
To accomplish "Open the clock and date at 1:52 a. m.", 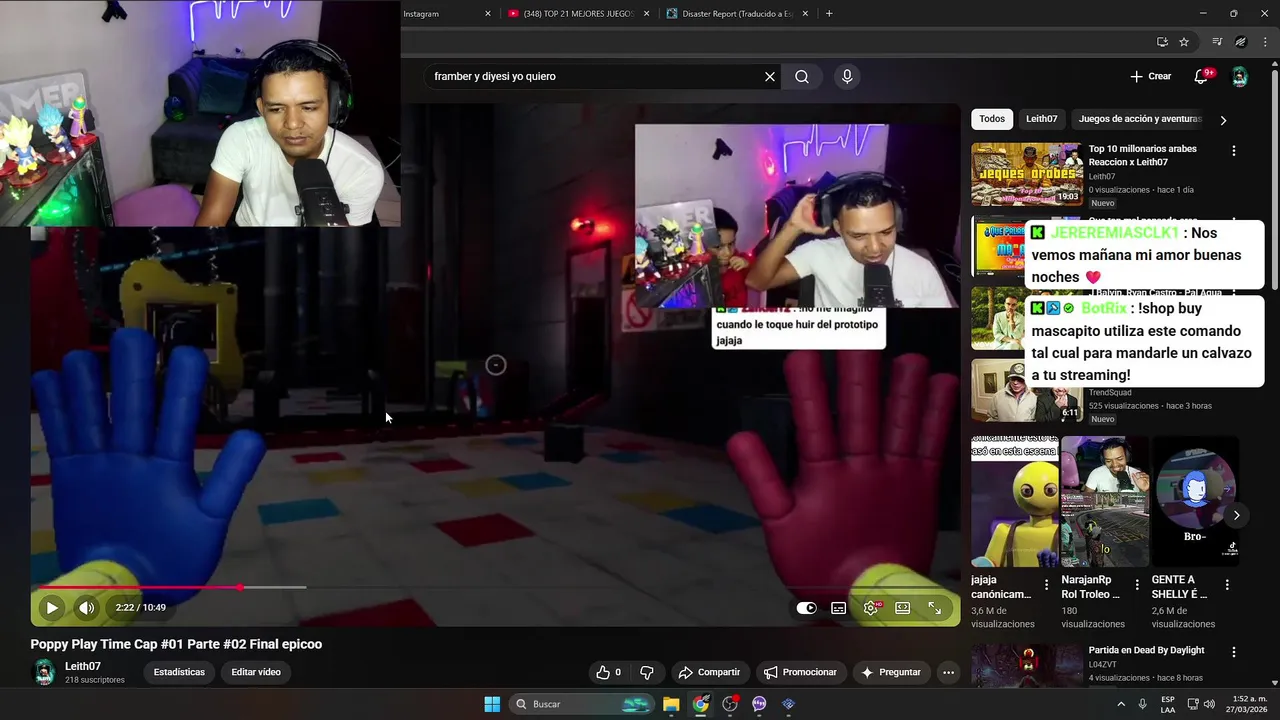I will pos(1245,704).
